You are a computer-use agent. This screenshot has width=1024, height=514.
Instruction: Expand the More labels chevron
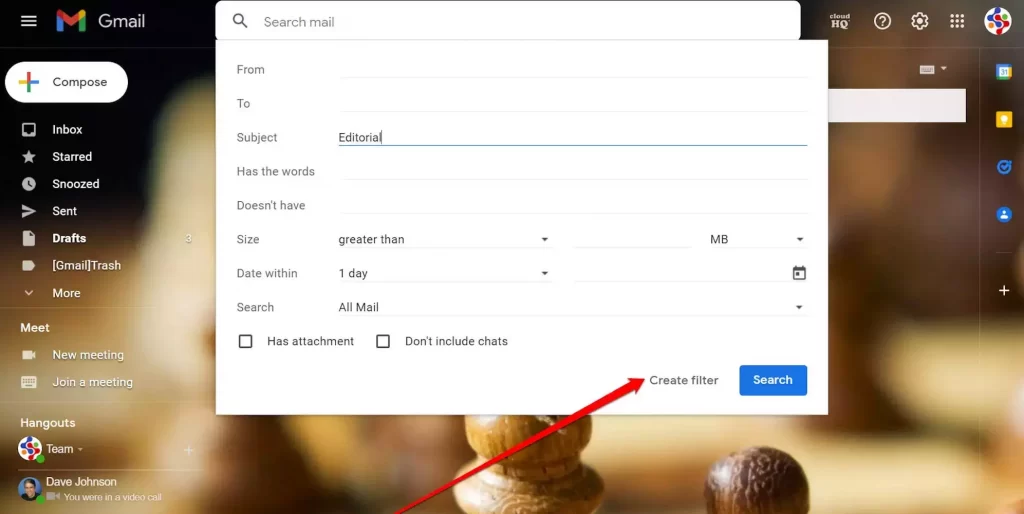tap(29, 293)
